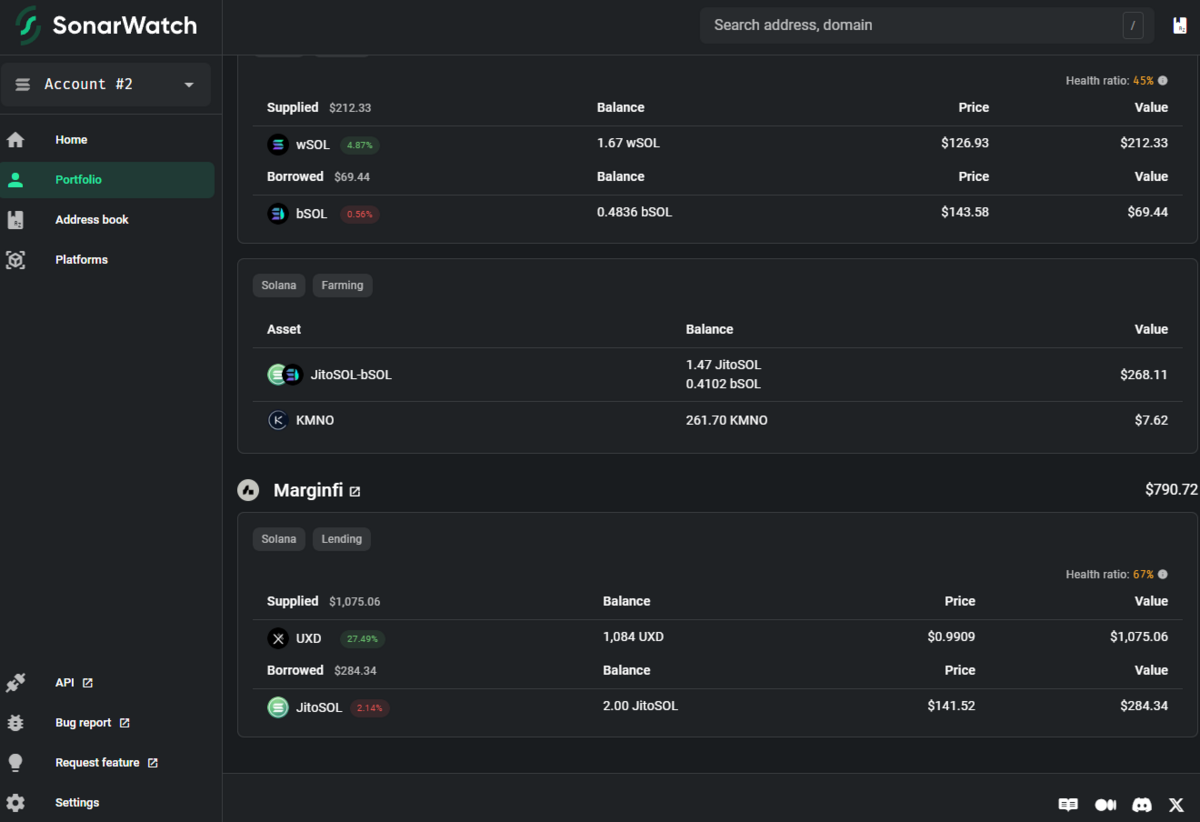Open the API external link

pyautogui.click(x=74, y=683)
